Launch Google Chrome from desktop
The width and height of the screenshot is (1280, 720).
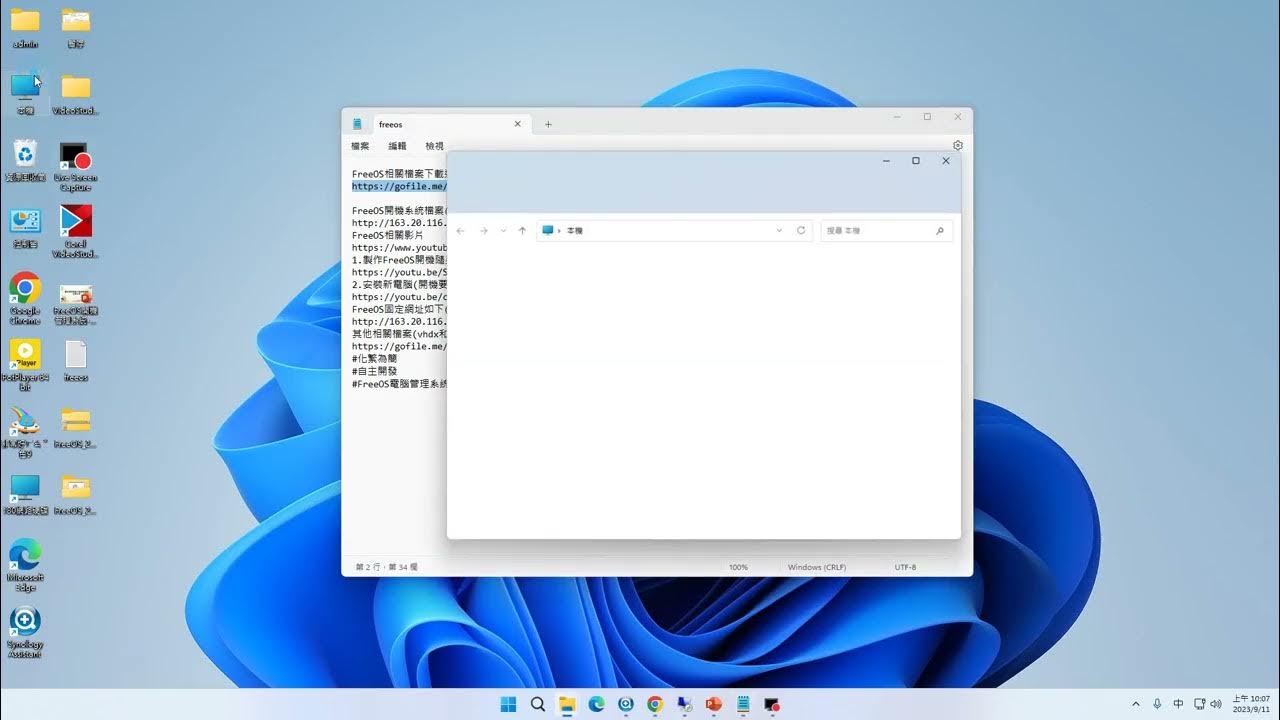25,298
